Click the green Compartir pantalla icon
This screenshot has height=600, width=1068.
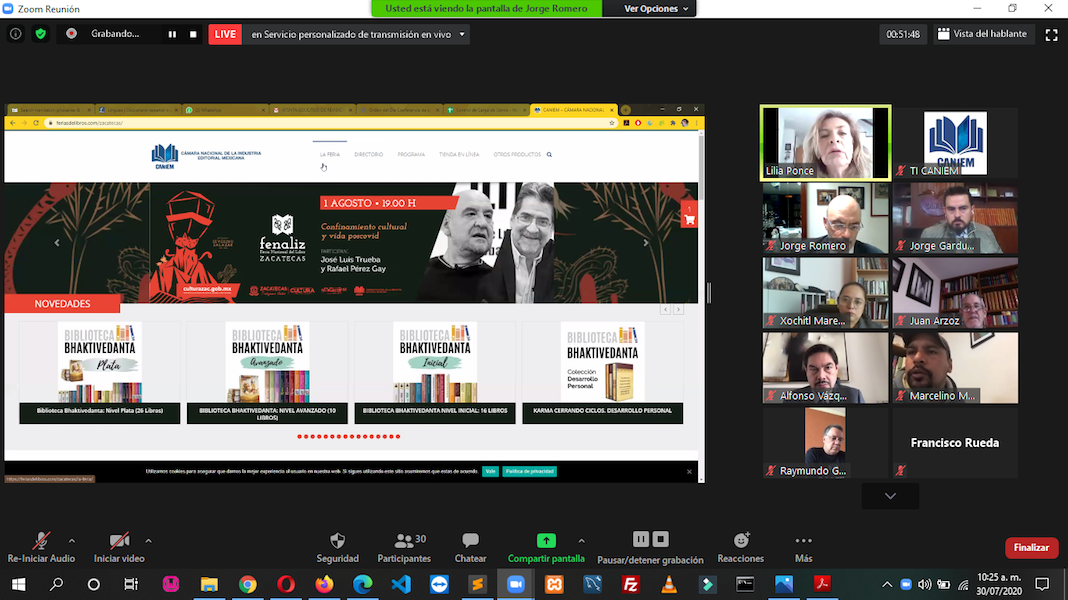(x=545, y=541)
